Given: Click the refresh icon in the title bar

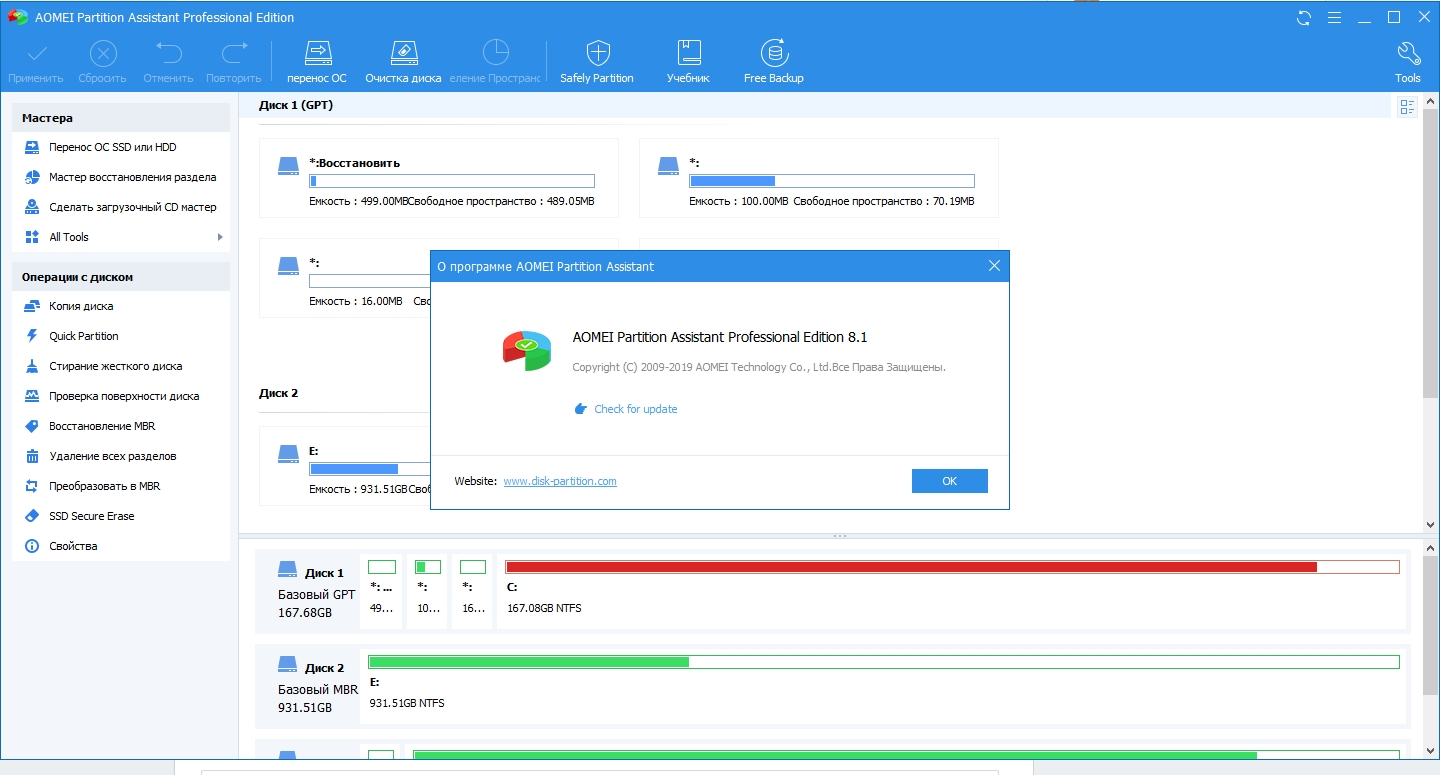Looking at the screenshot, I should (x=1304, y=18).
